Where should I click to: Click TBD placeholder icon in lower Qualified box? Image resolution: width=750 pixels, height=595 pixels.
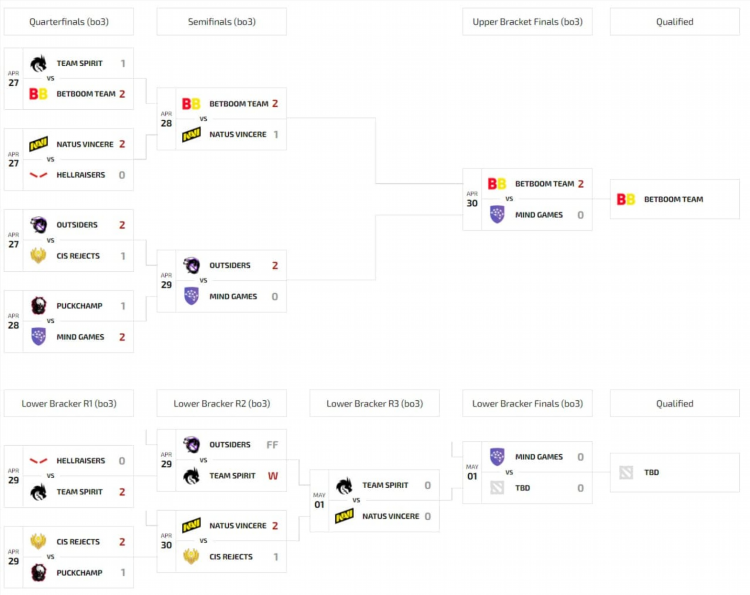[x=626, y=473]
